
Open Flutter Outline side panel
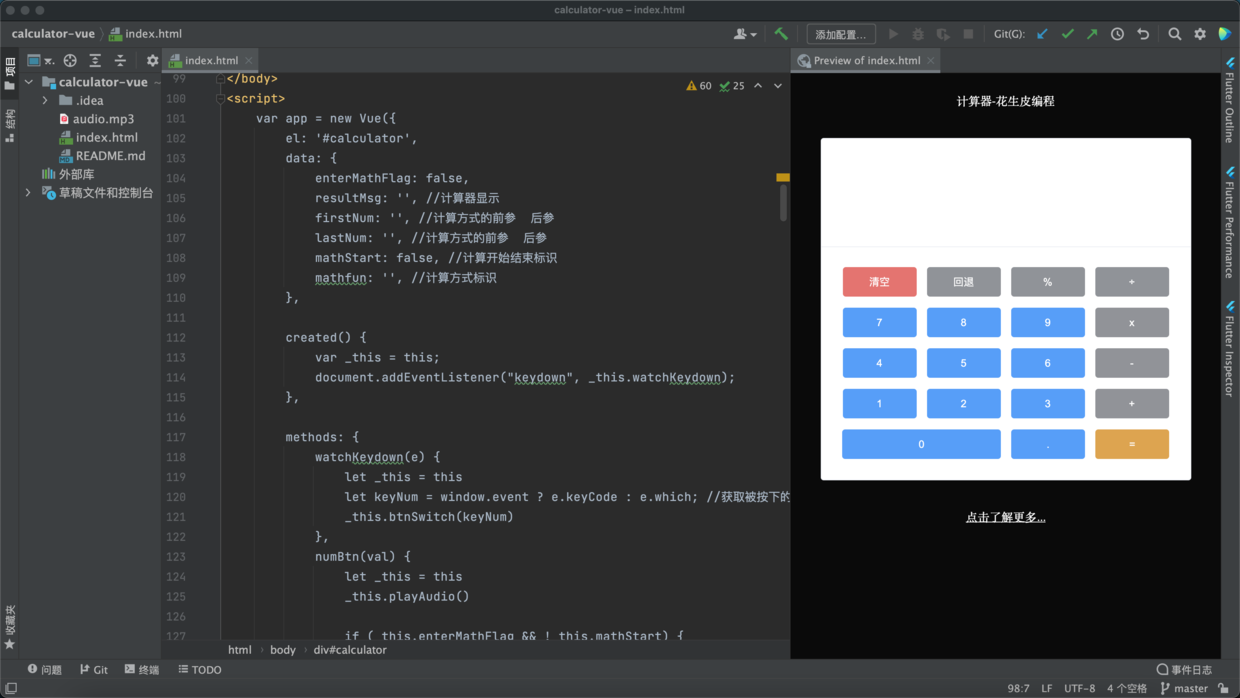point(1230,100)
